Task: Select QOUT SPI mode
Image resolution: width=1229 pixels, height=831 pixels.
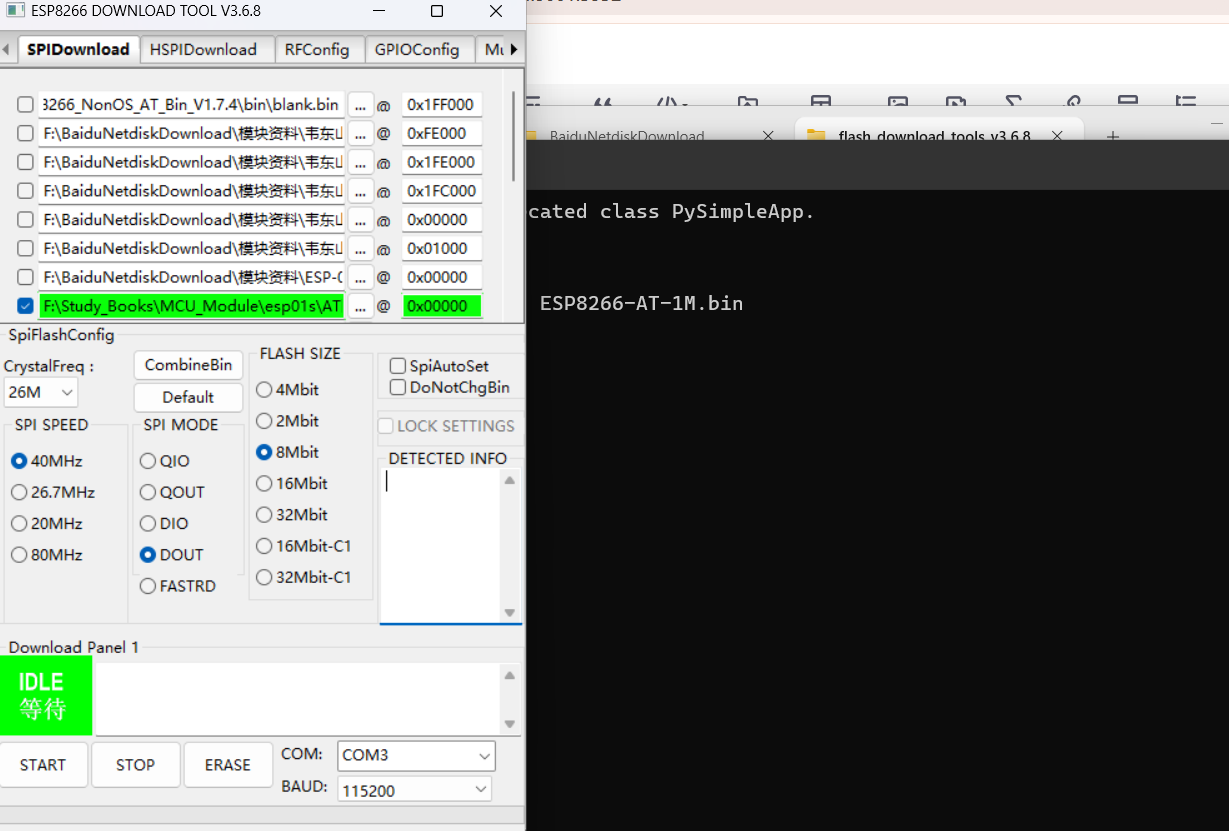Action: 148,492
